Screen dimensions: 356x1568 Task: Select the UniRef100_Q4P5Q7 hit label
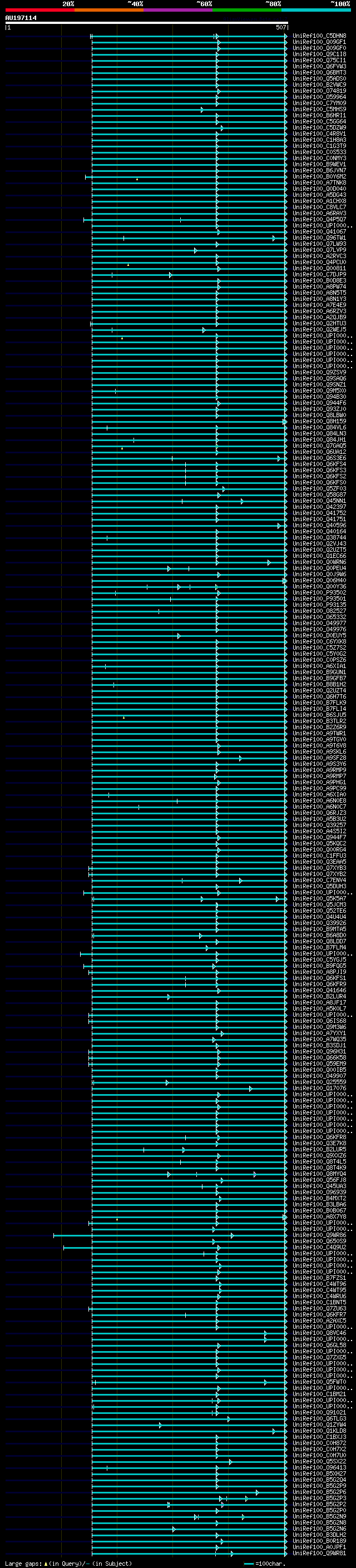click(319, 220)
